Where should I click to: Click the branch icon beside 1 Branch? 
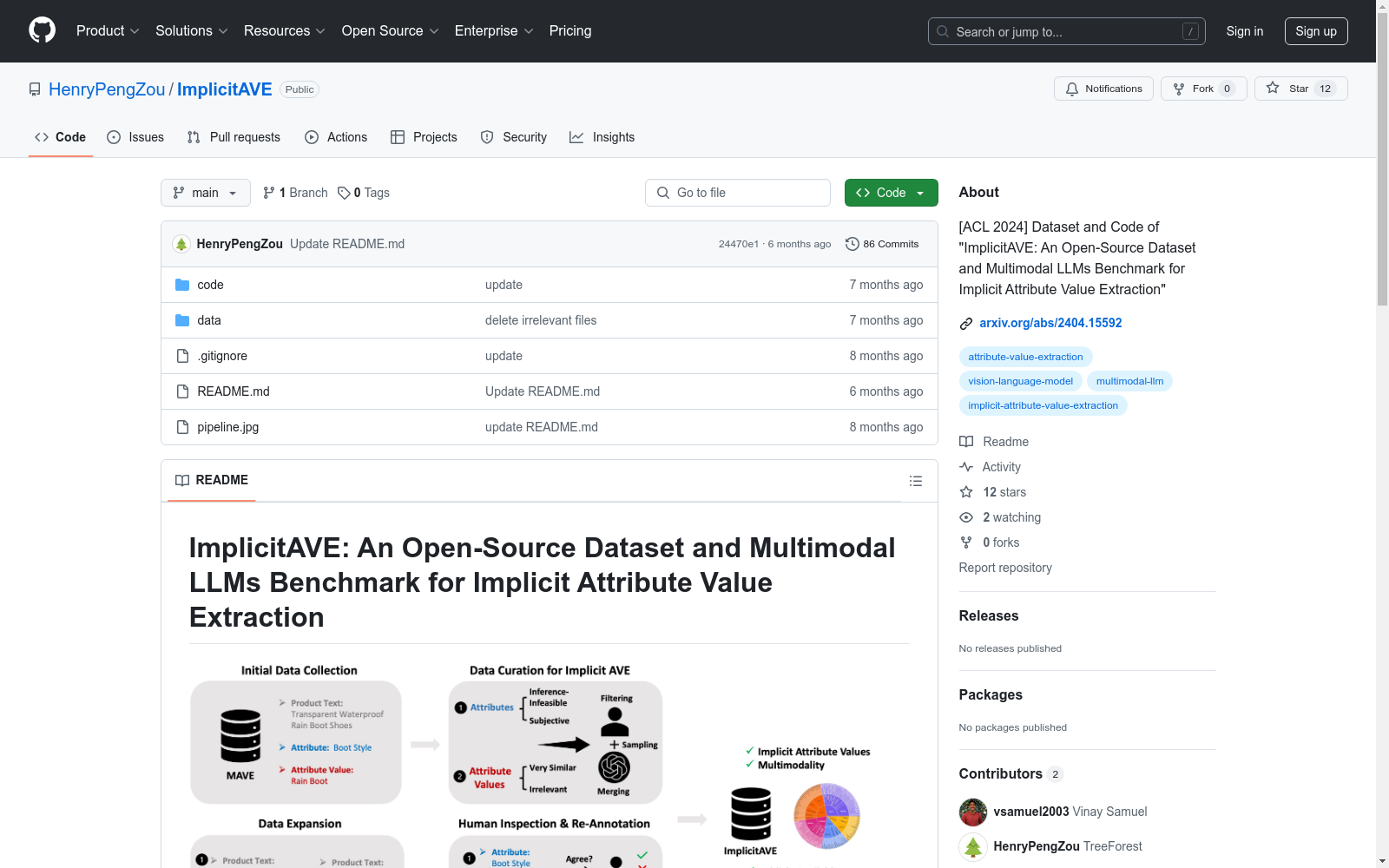[269, 193]
